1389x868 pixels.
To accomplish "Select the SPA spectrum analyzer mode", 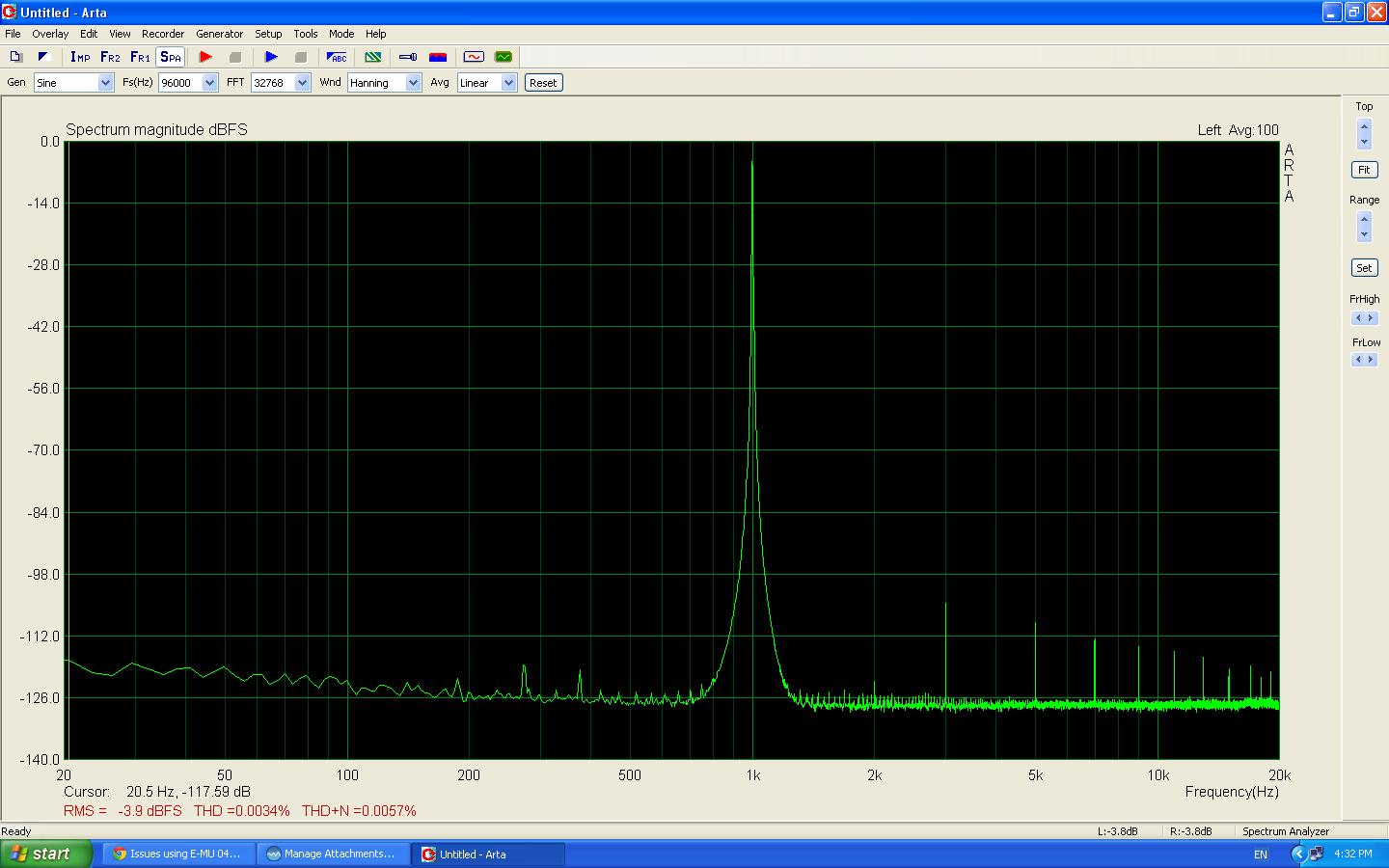I will 170,57.
